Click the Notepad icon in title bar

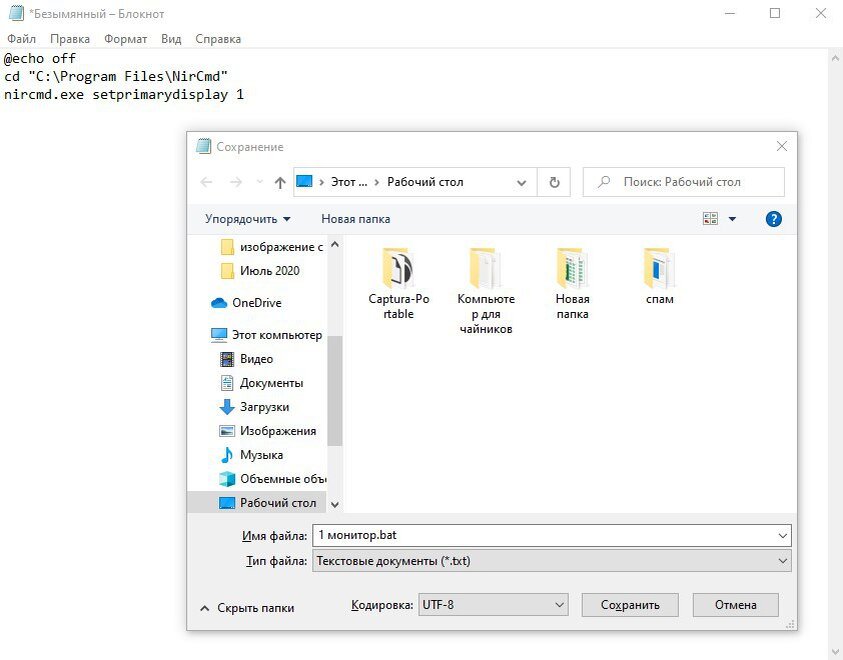pyautogui.click(x=16, y=13)
